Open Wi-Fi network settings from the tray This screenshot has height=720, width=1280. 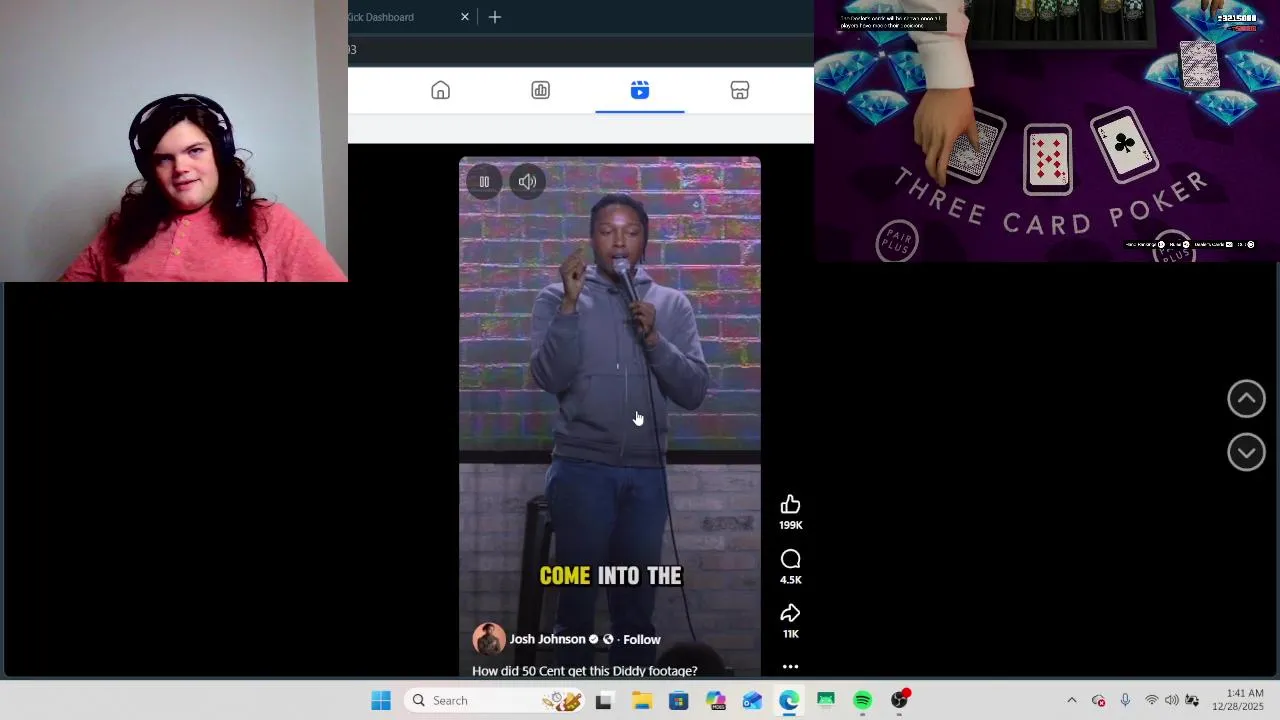(1151, 701)
